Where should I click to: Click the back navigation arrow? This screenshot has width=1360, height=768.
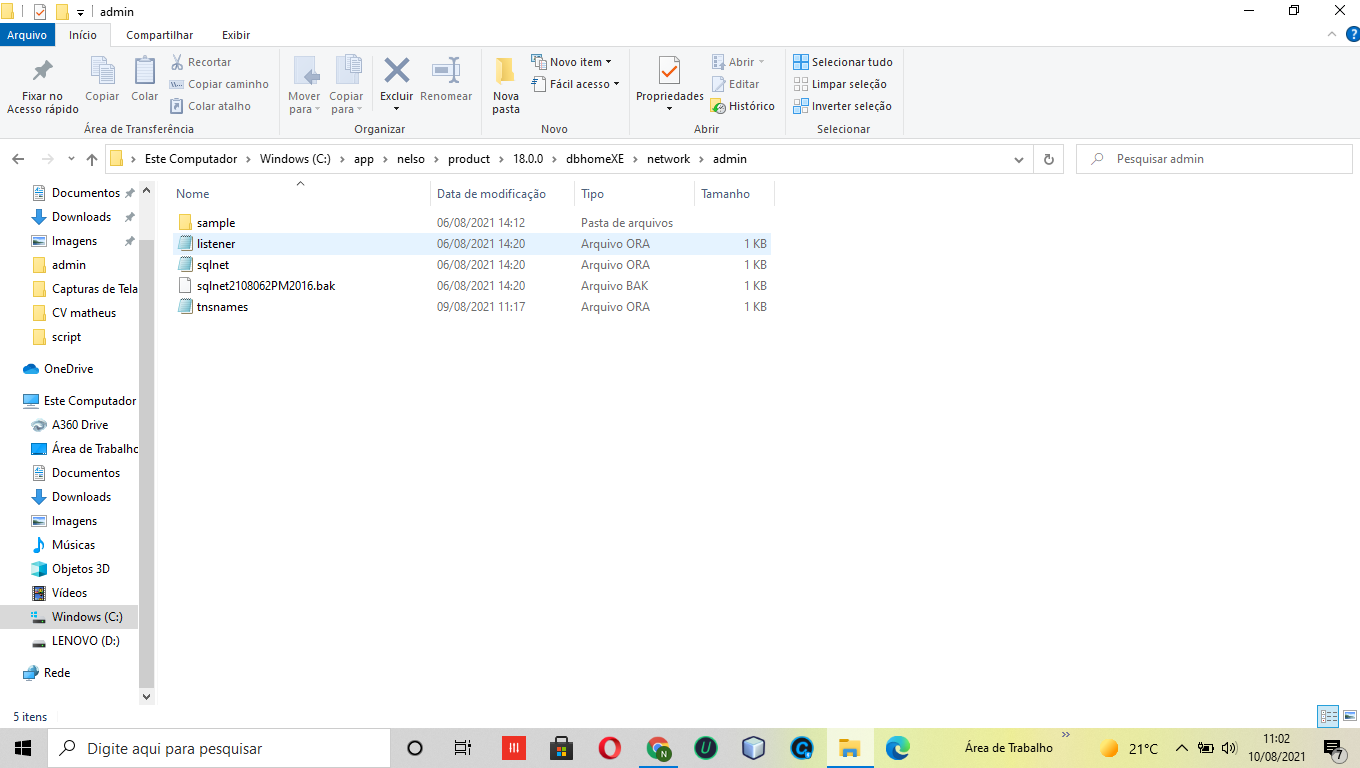click(18, 159)
